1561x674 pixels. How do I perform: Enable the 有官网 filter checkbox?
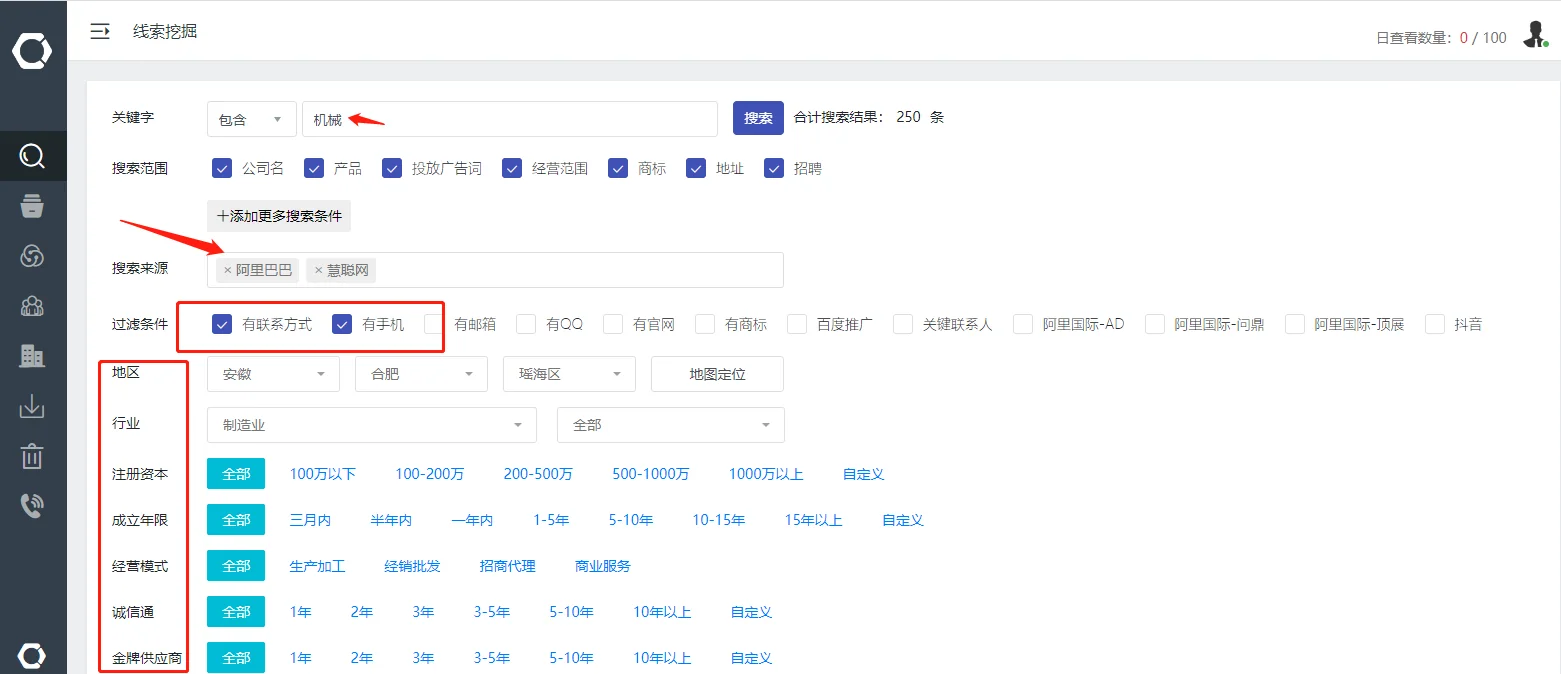(613, 324)
